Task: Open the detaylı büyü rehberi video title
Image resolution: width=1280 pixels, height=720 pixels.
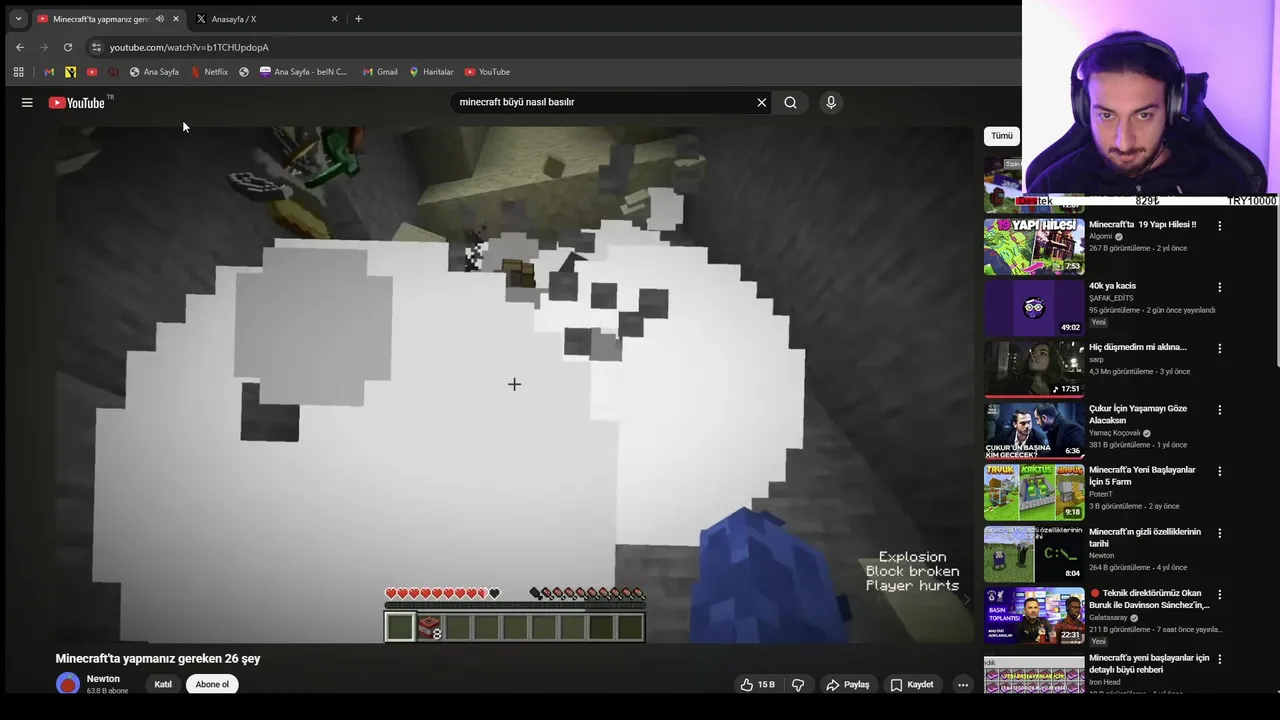Action: tap(1149, 664)
